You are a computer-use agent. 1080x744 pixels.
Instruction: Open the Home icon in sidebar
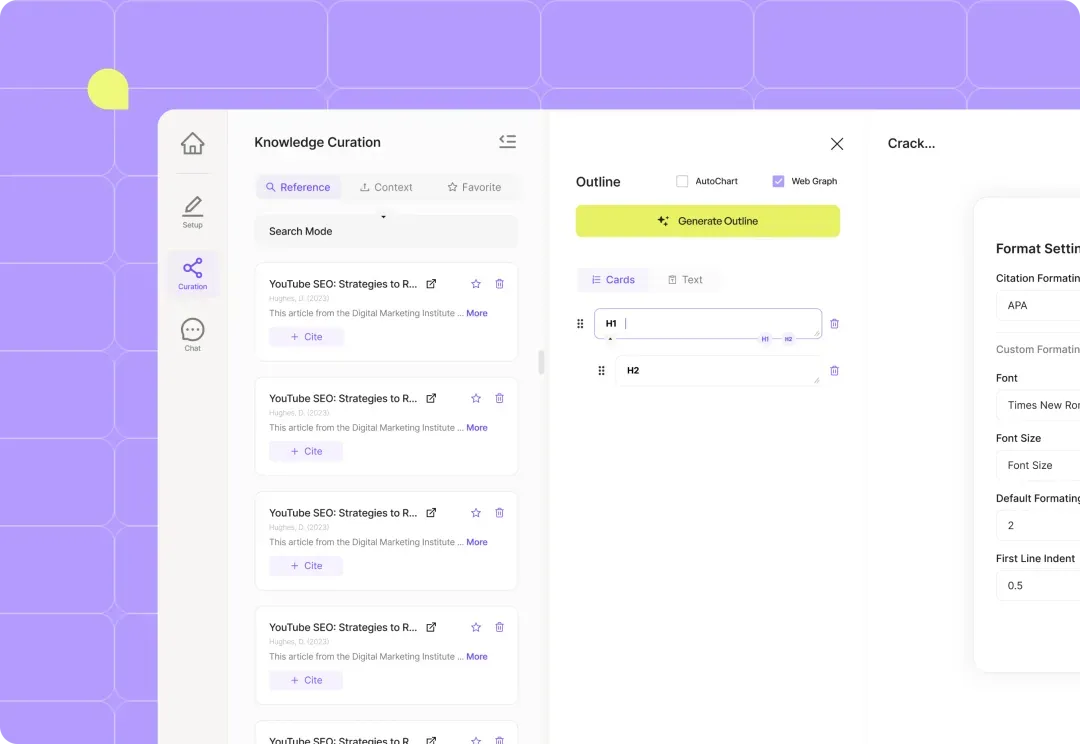(193, 144)
